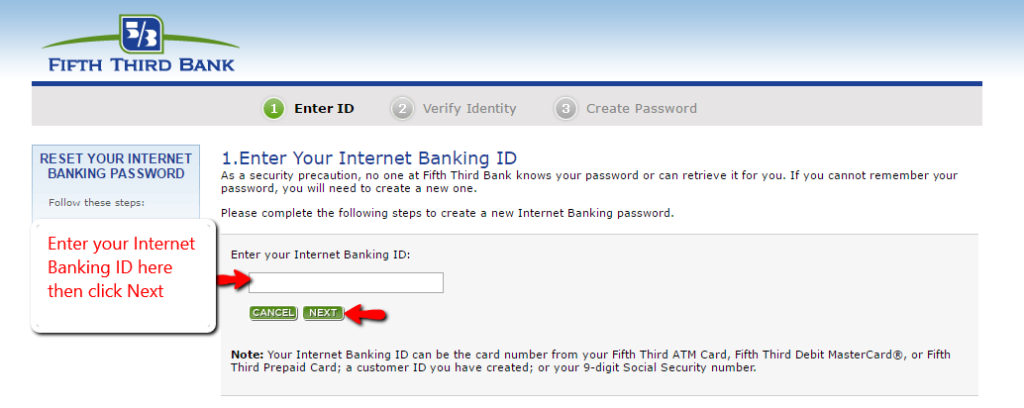Select the Verify Identity step label
The height and width of the screenshot is (408, 1024).
pyautogui.click(x=470, y=109)
